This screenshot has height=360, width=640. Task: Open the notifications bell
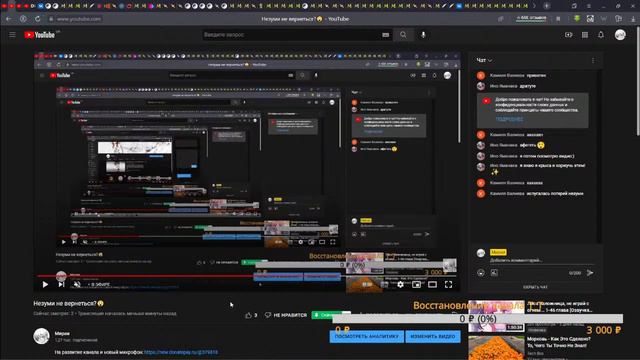click(601, 35)
